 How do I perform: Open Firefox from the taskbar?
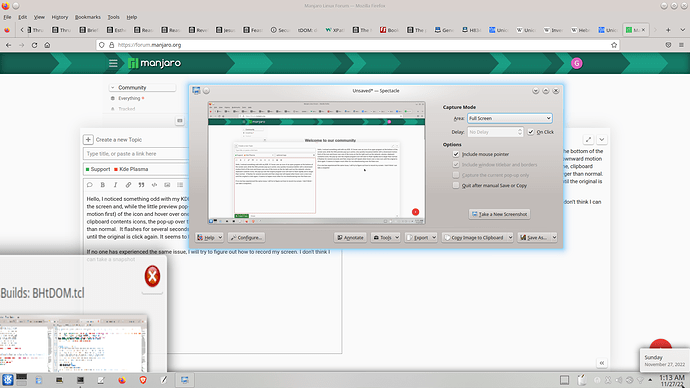click(x=122, y=380)
